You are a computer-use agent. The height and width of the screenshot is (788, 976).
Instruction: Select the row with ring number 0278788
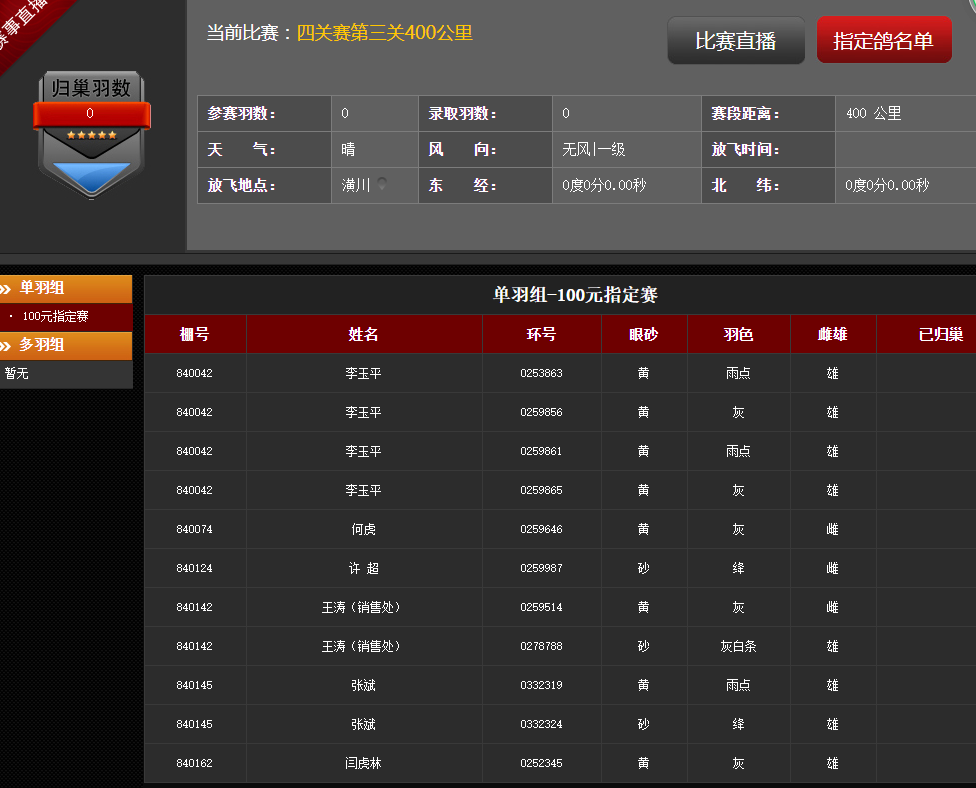coord(541,646)
